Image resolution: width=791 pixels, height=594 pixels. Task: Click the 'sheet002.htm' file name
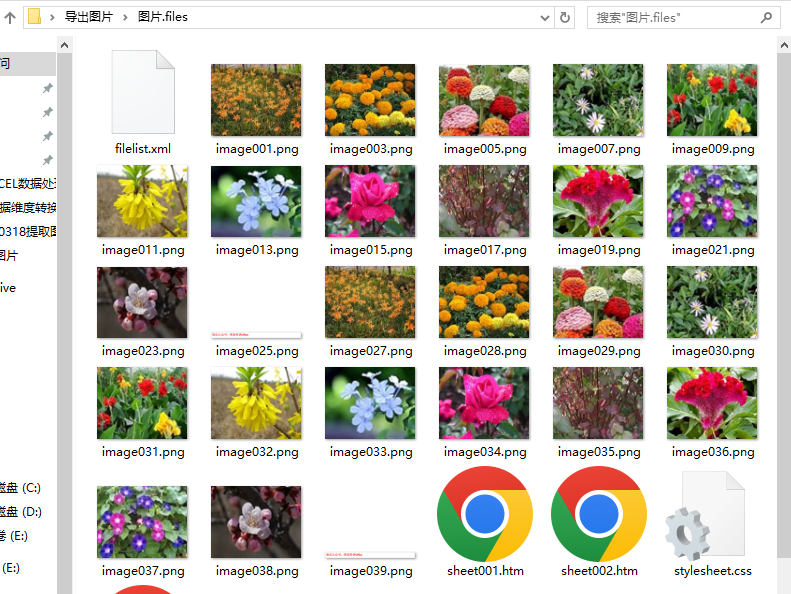(599, 571)
